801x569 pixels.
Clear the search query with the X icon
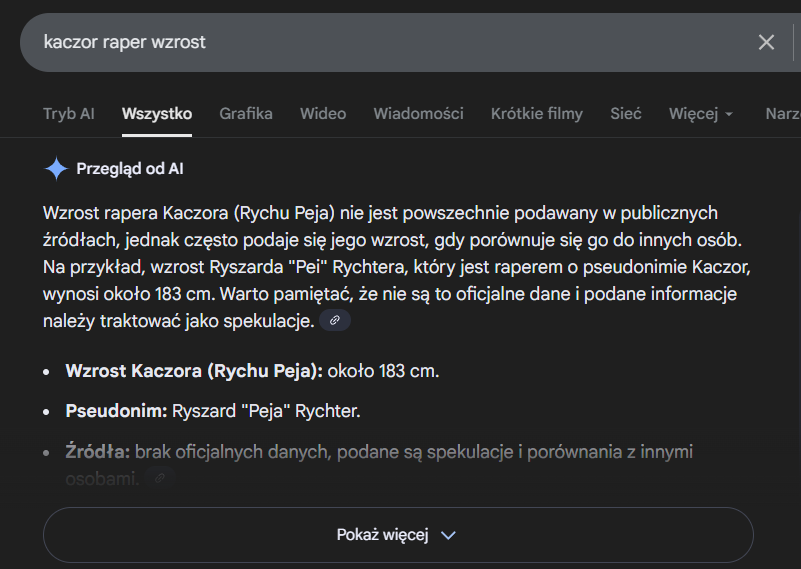[766, 42]
